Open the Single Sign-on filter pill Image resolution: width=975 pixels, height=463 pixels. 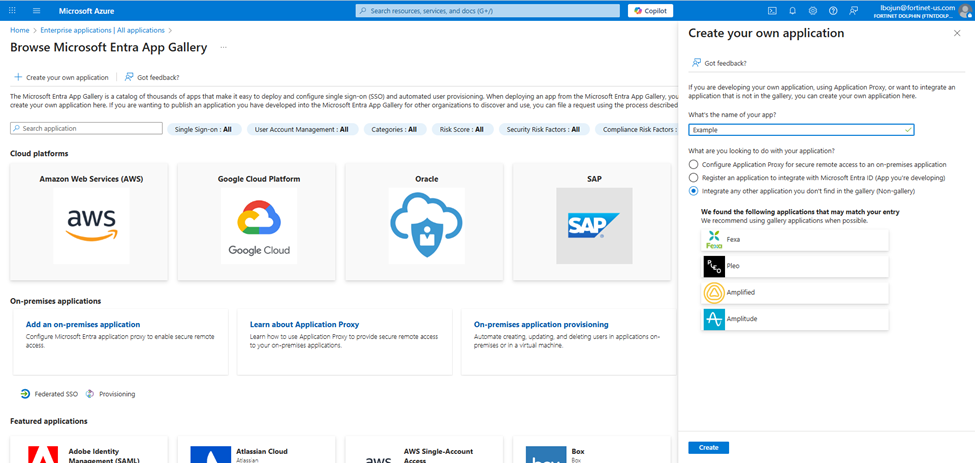coord(203,129)
